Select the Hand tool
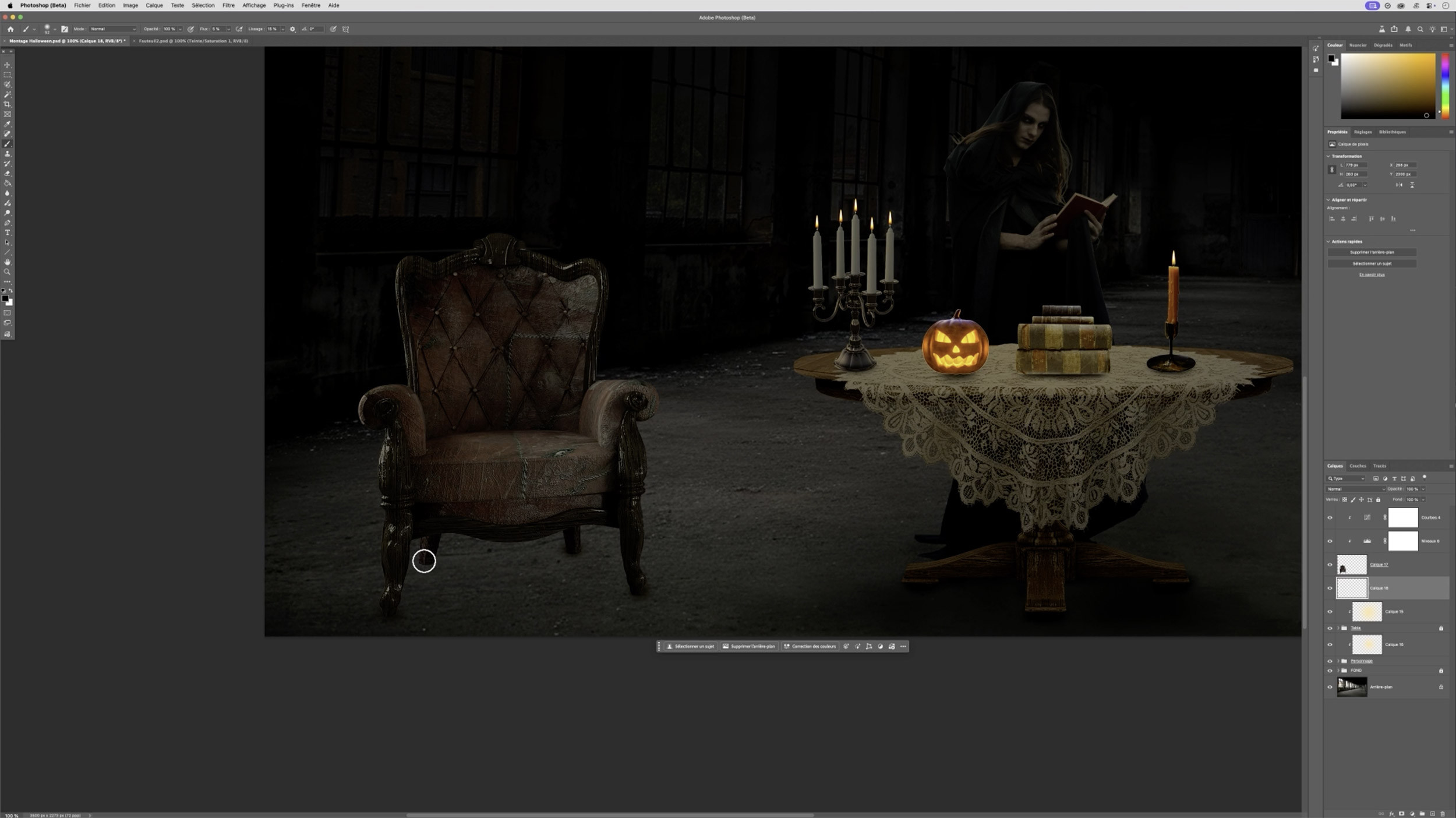The image size is (1456, 818). coord(8,262)
